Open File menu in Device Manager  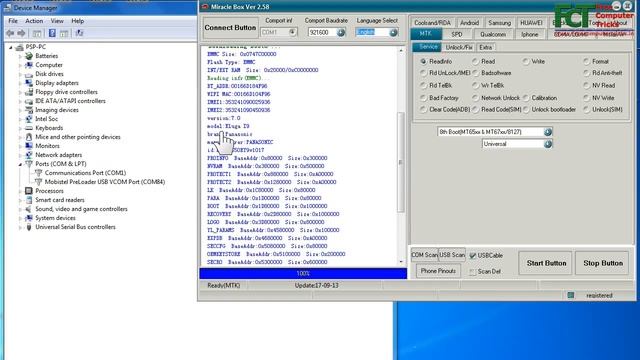tap(13, 21)
